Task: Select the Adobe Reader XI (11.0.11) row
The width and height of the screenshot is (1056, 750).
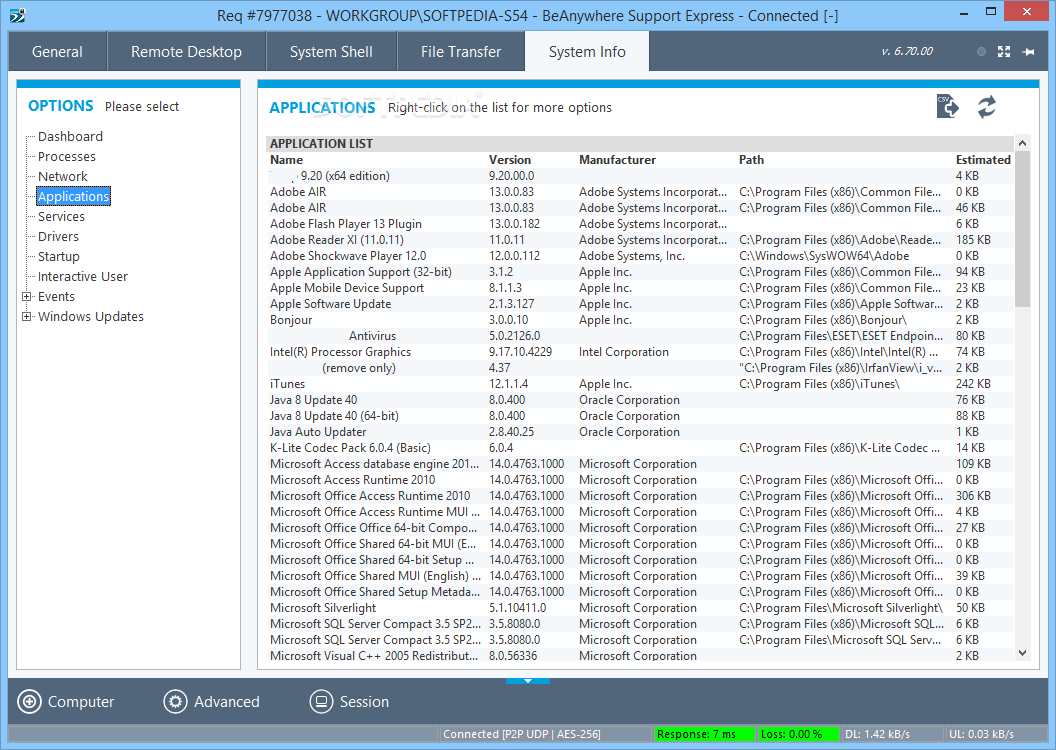Action: pos(640,240)
